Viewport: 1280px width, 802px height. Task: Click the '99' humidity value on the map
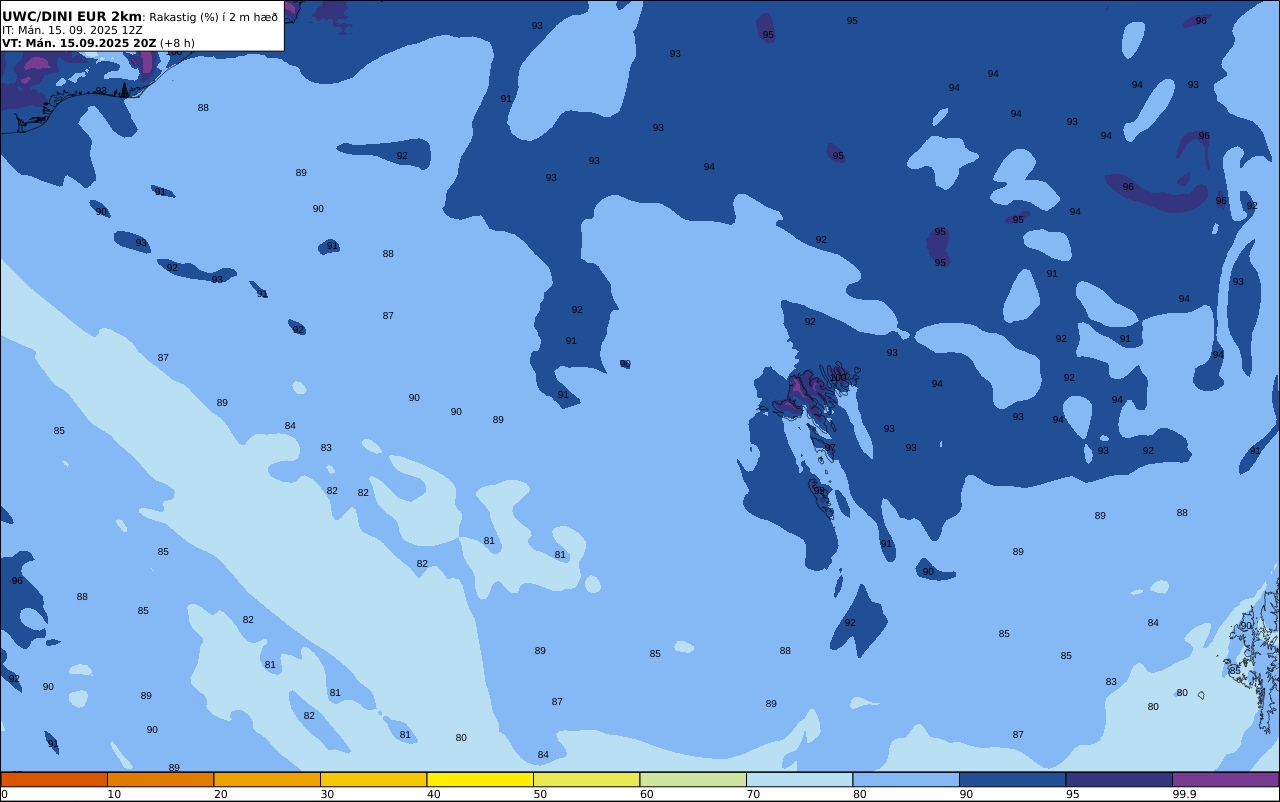point(819,491)
